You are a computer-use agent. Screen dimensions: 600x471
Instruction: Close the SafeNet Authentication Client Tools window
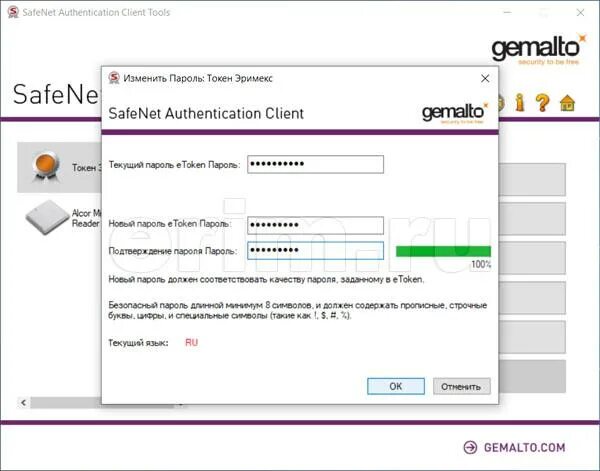click(580, 13)
